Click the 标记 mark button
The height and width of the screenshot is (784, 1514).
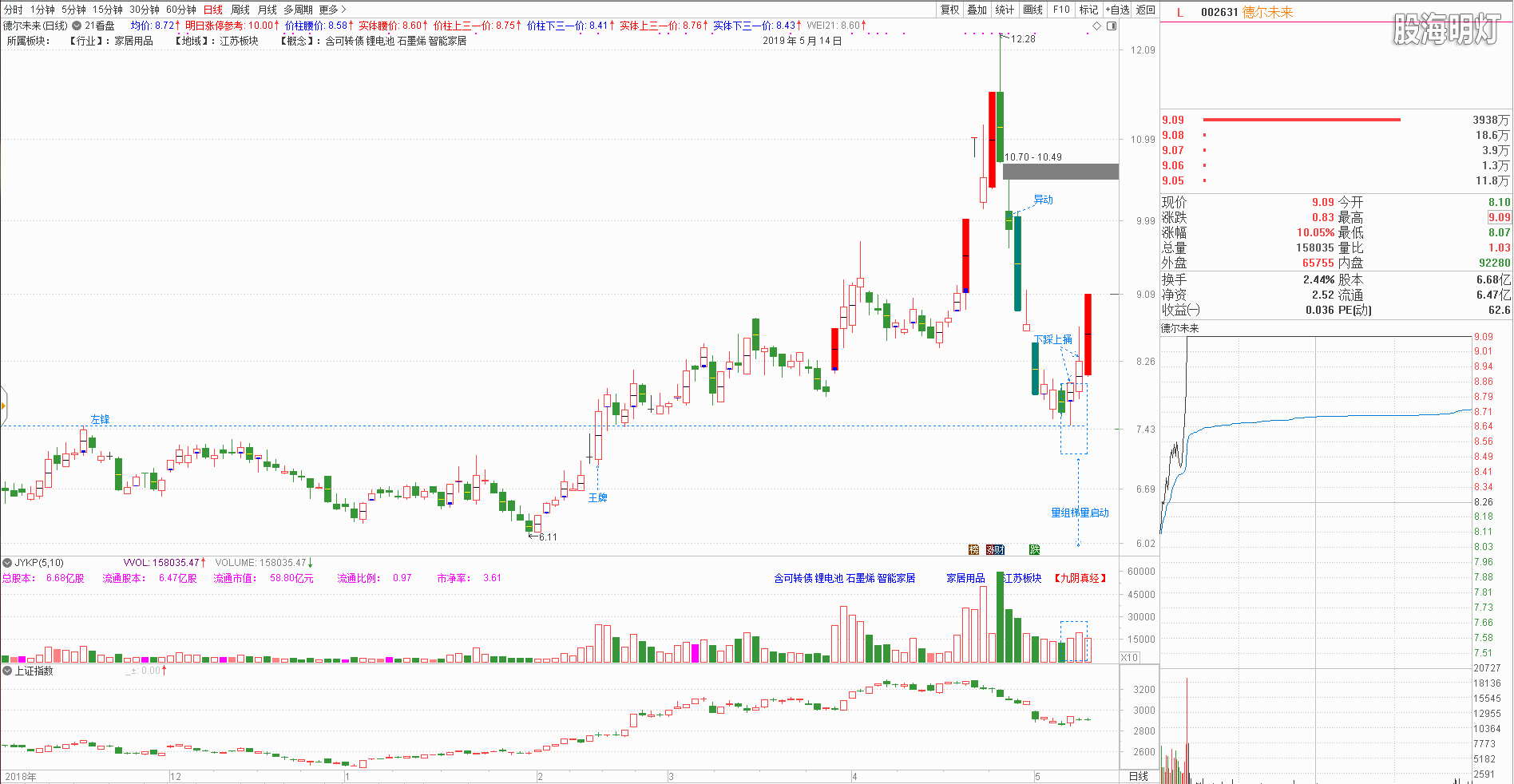(x=1088, y=10)
